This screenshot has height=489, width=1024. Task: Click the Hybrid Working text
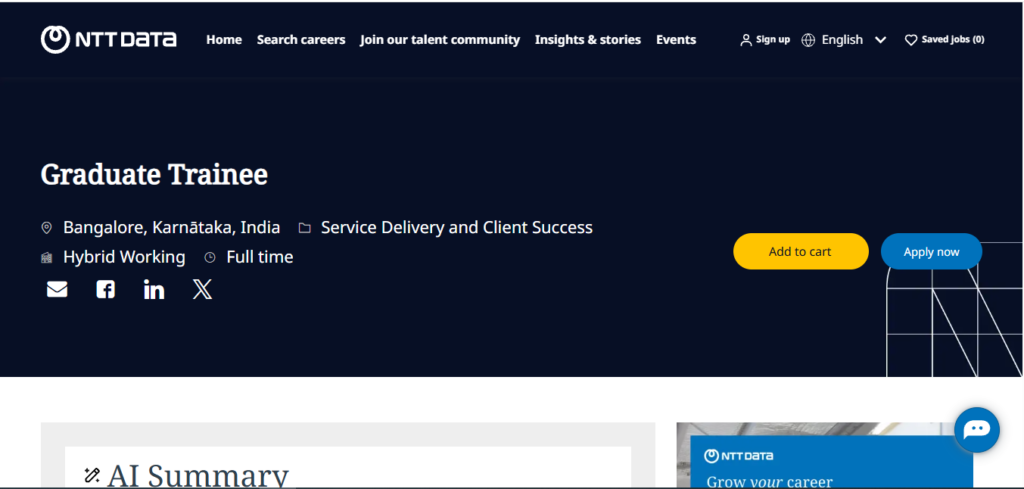coord(124,257)
